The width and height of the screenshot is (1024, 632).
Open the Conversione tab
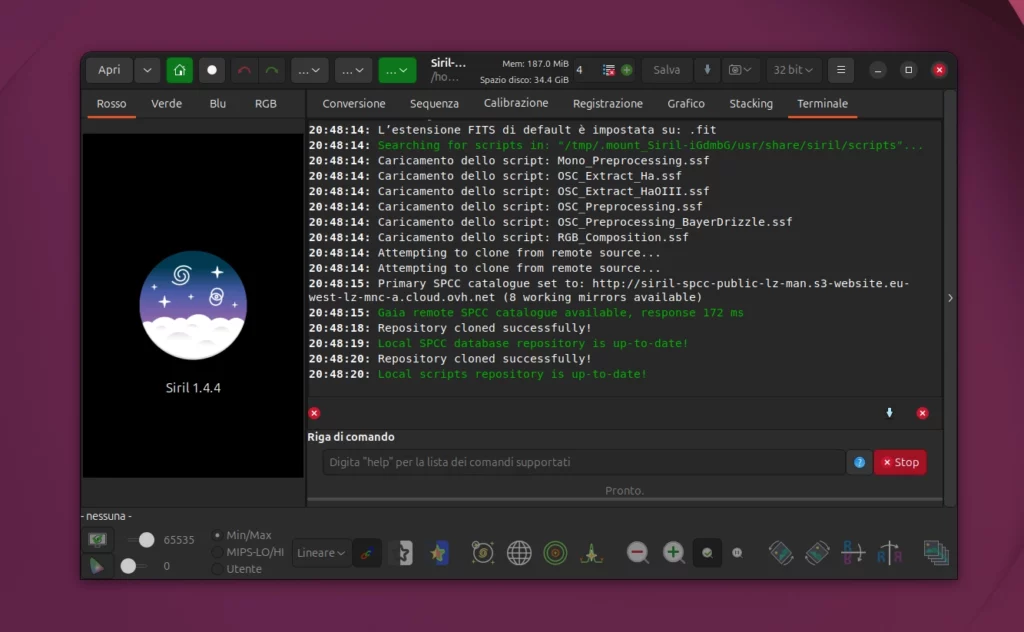(353, 104)
